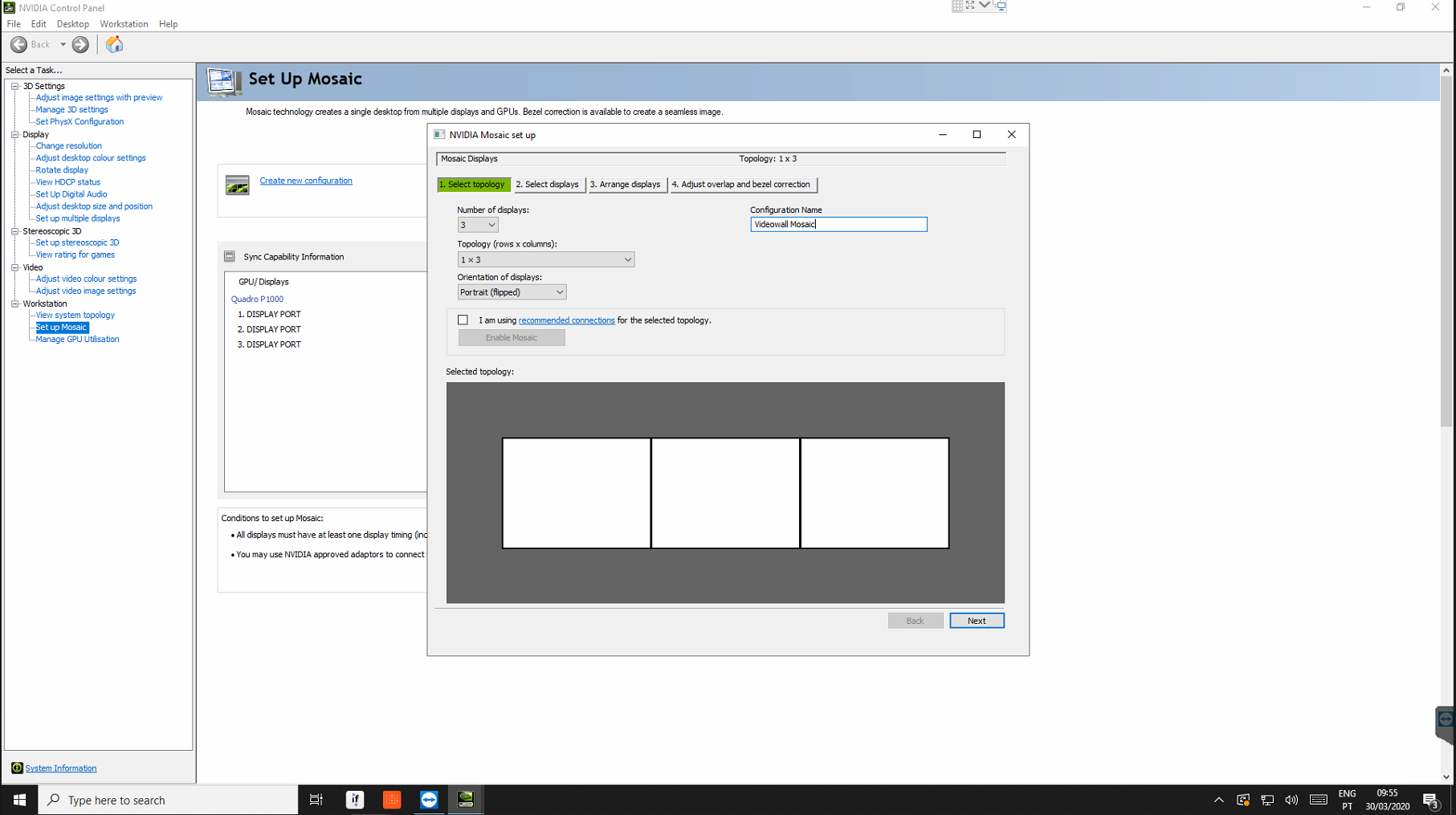Select Manage 3D settings
Image resolution: width=1456 pixels, height=815 pixels.
71,109
